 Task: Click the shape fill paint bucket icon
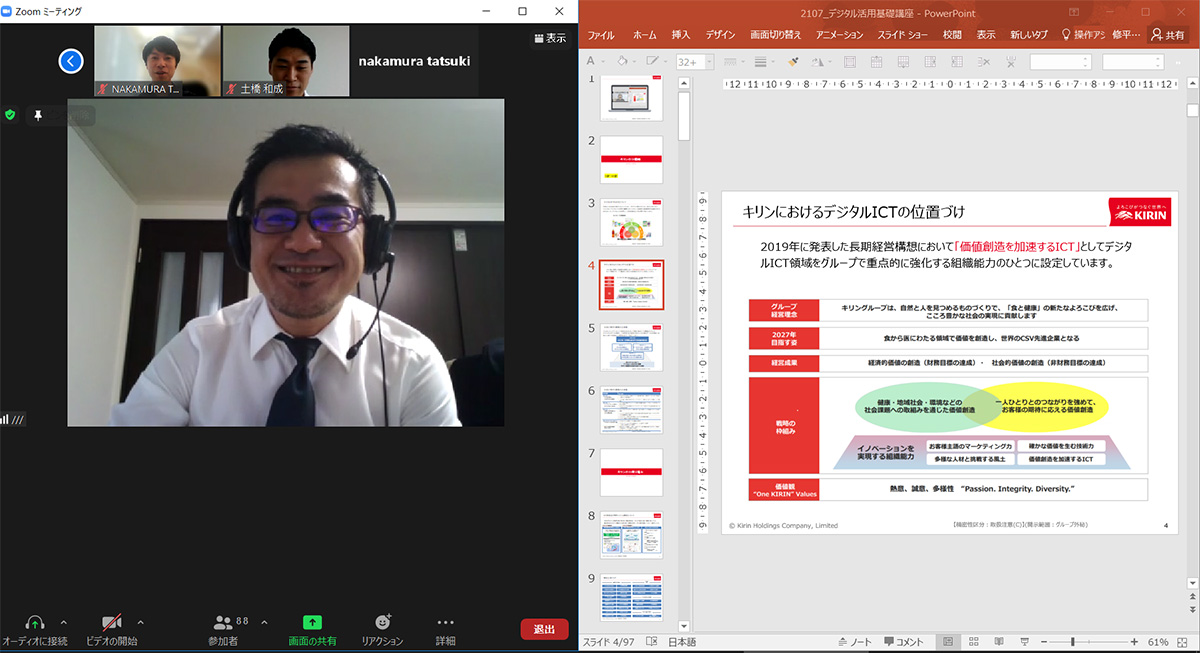point(621,61)
